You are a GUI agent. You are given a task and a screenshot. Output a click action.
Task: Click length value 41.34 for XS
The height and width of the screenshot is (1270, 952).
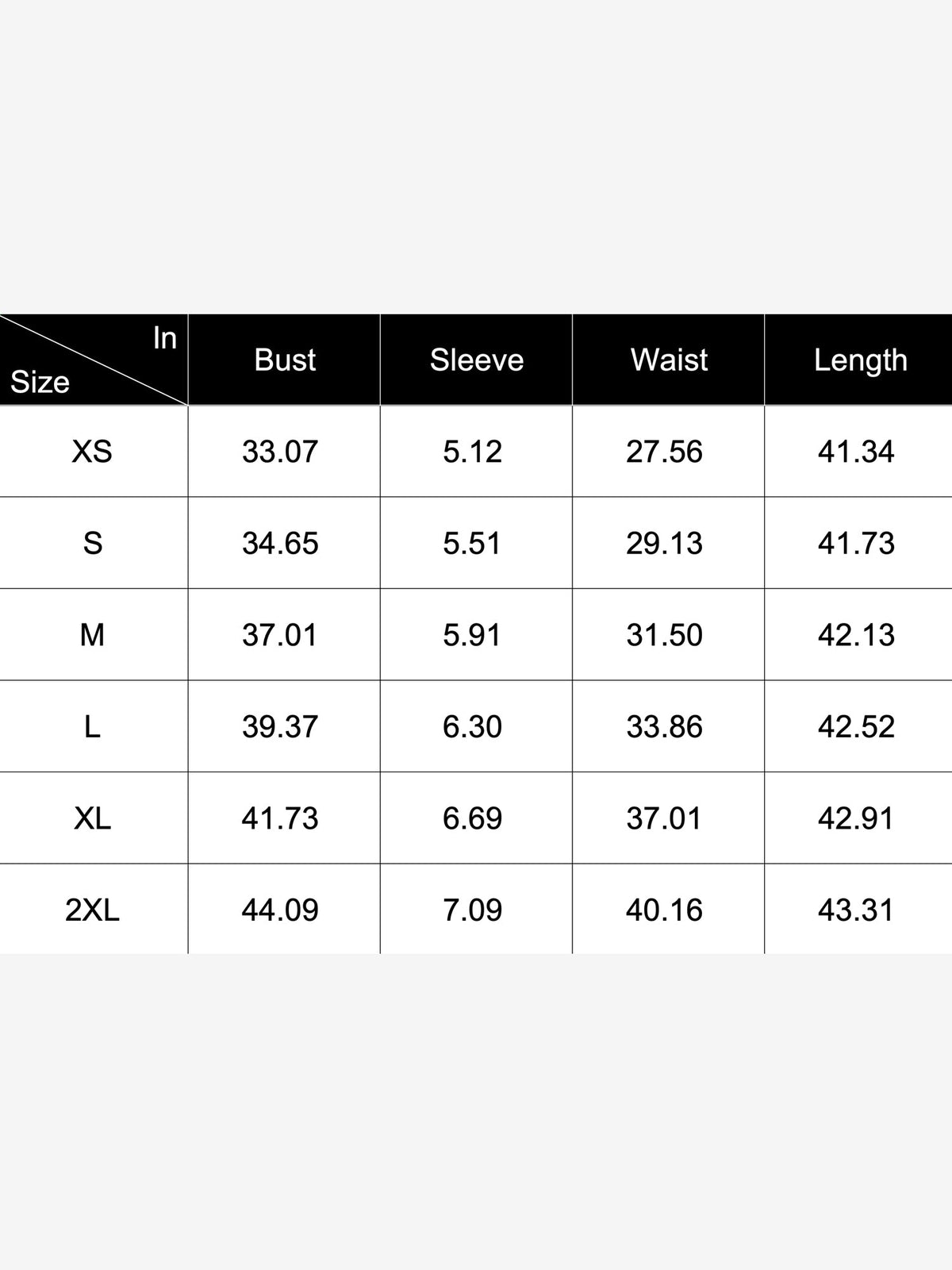[x=856, y=452]
